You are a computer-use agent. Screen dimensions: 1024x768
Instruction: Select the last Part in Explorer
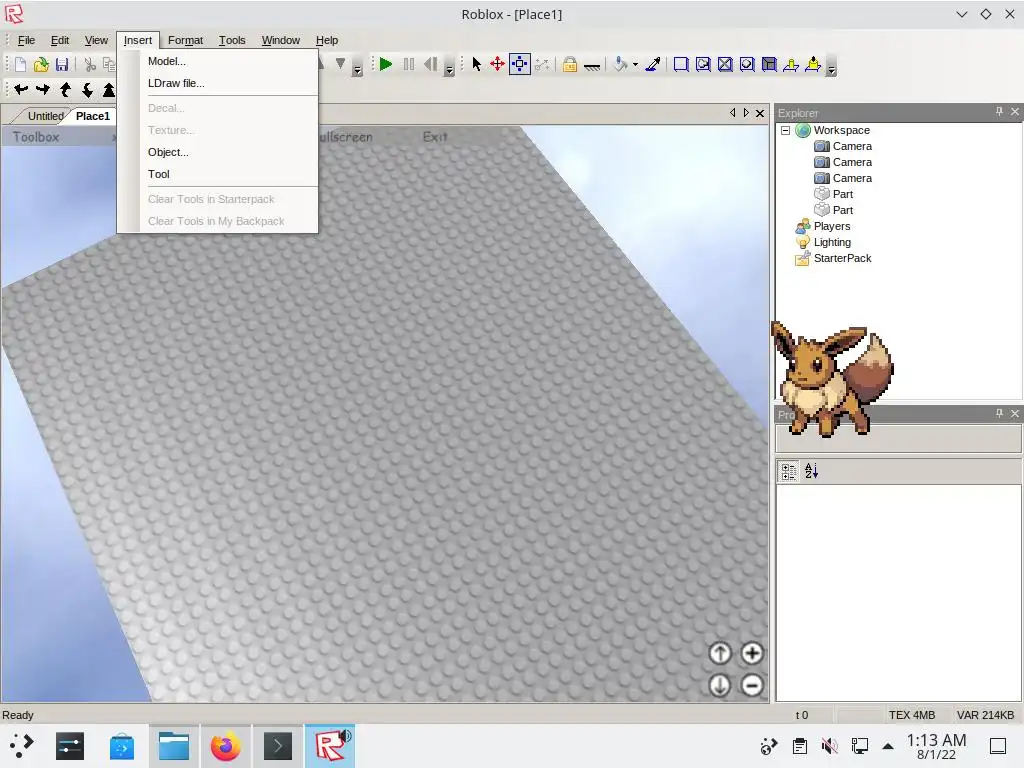(x=842, y=210)
